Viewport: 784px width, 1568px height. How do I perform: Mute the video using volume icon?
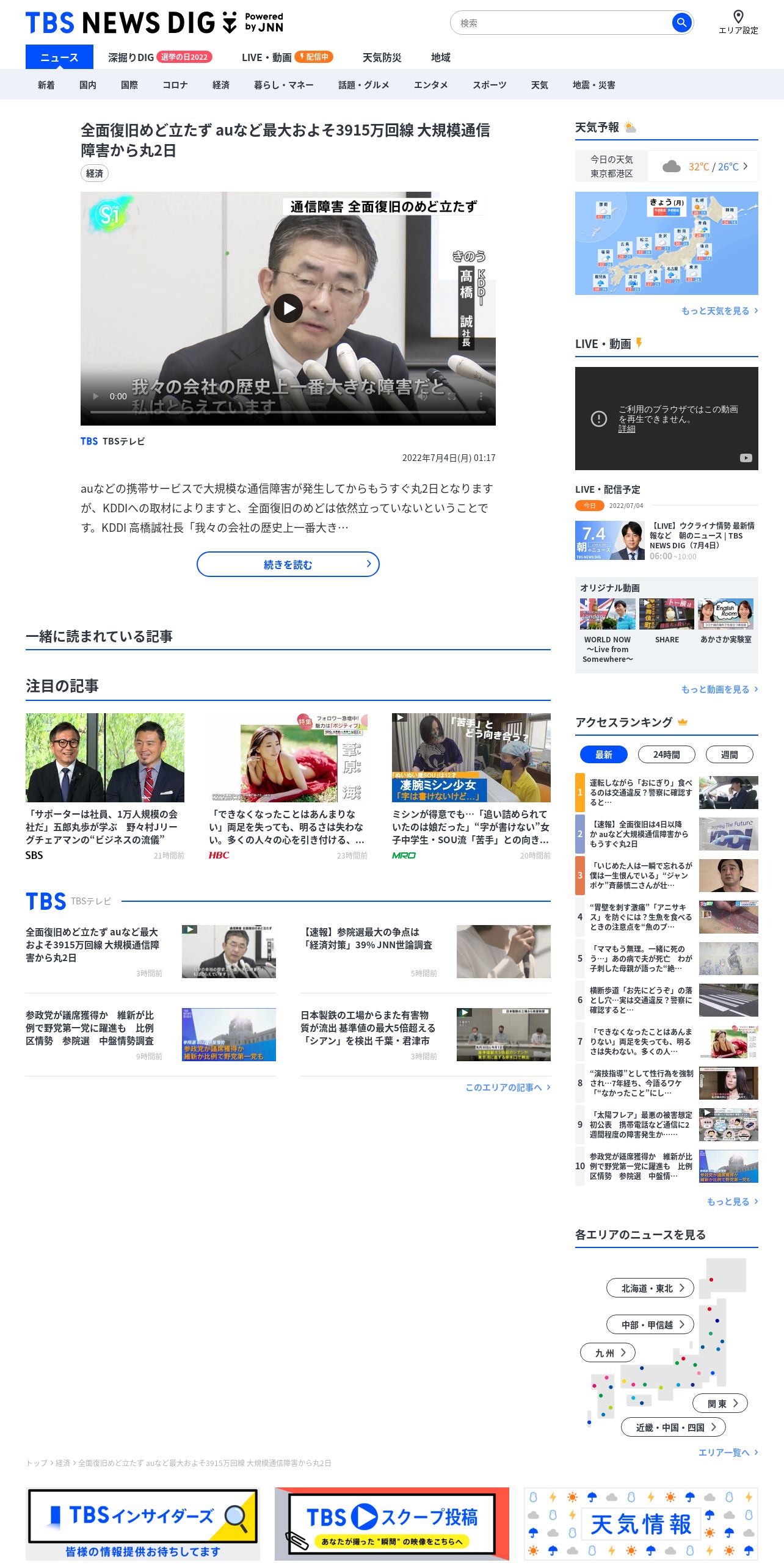pos(423,396)
